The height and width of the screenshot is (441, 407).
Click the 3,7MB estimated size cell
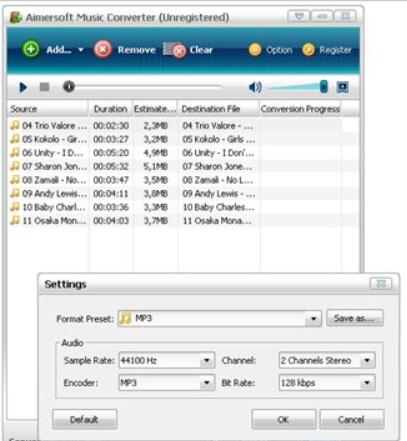tap(156, 221)
